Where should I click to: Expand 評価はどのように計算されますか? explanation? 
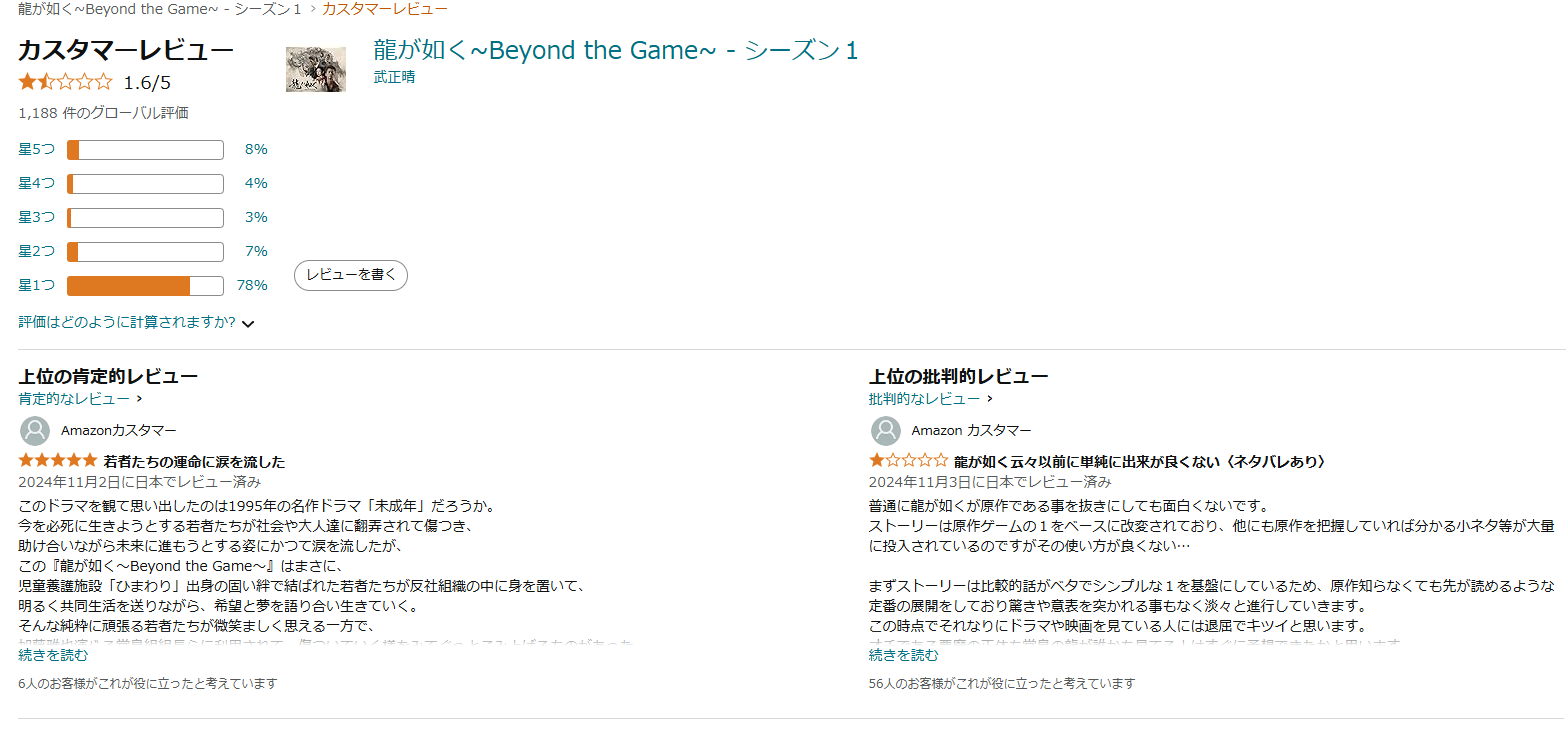[x=127, y=322]
